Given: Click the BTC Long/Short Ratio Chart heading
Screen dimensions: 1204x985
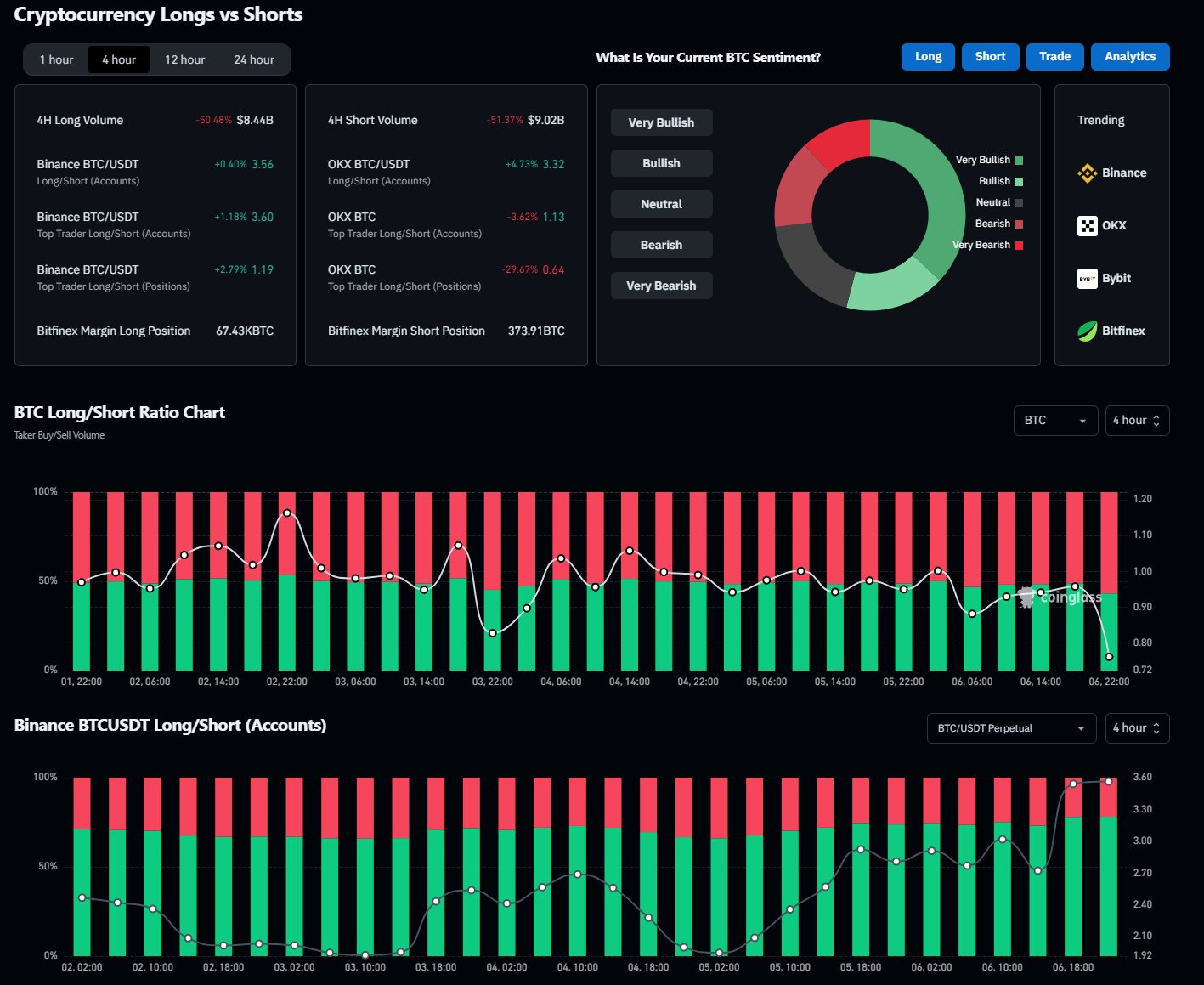Looking at the screenshot, I should [120, 413].
